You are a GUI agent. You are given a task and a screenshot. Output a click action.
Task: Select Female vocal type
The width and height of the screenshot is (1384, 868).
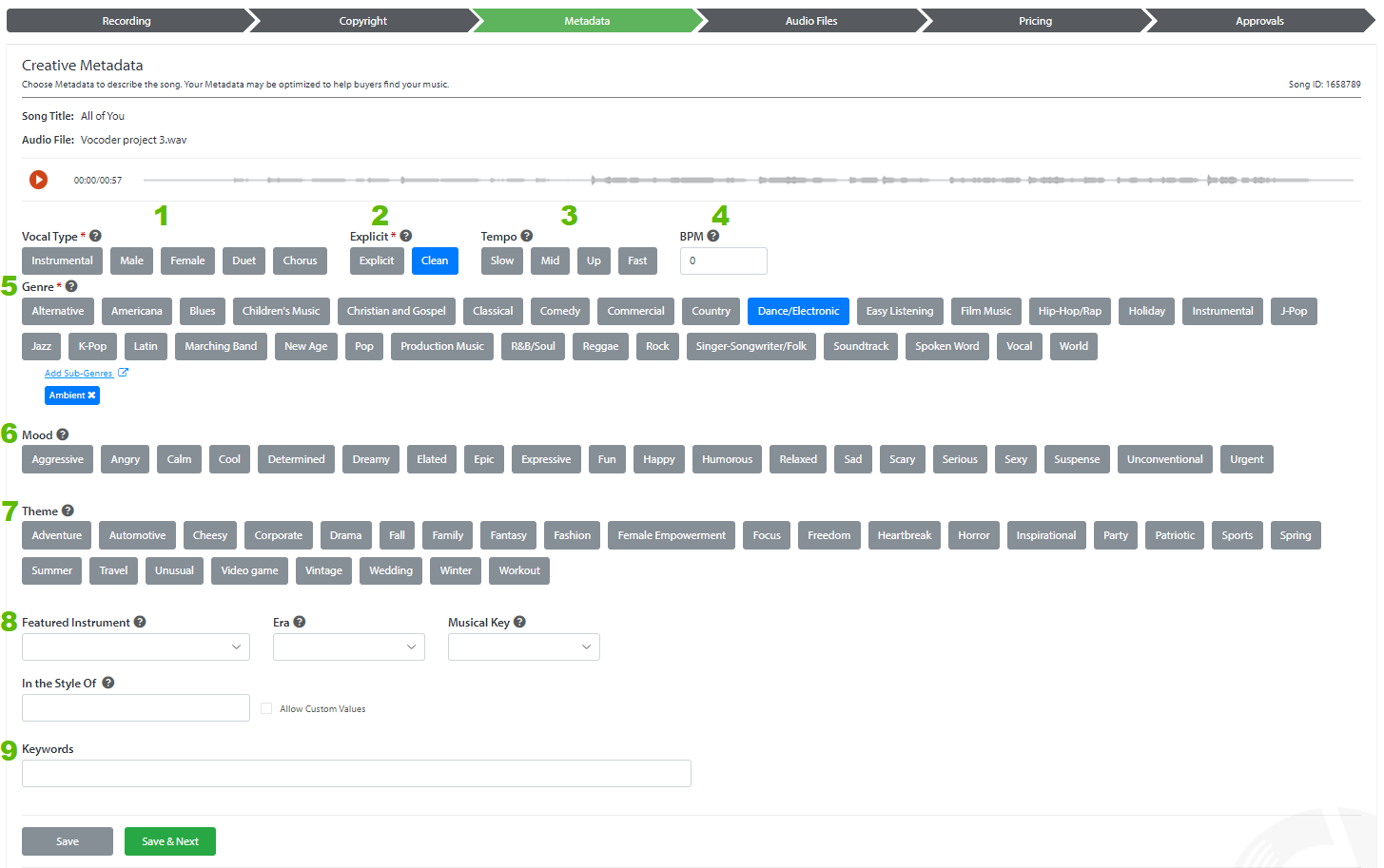click(x=187, y=260)
